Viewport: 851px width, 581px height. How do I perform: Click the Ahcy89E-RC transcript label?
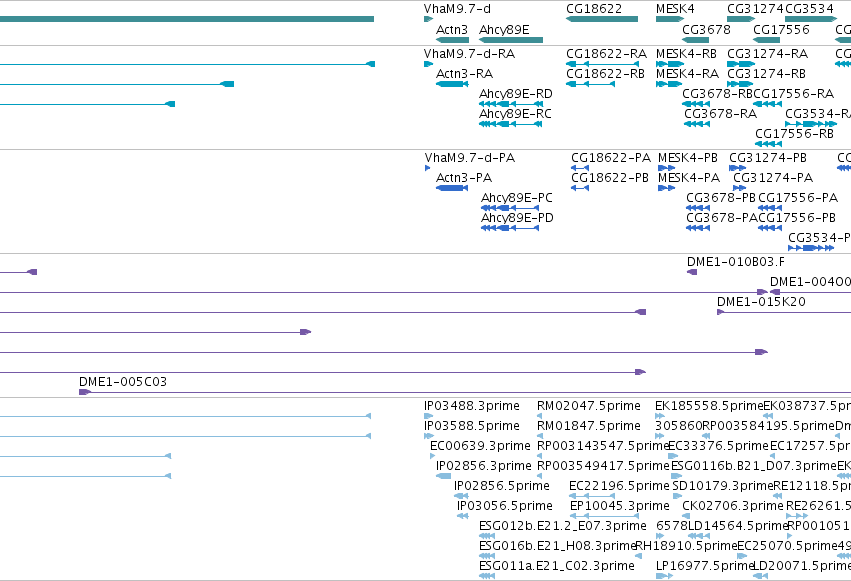click(x=515, y=114)
